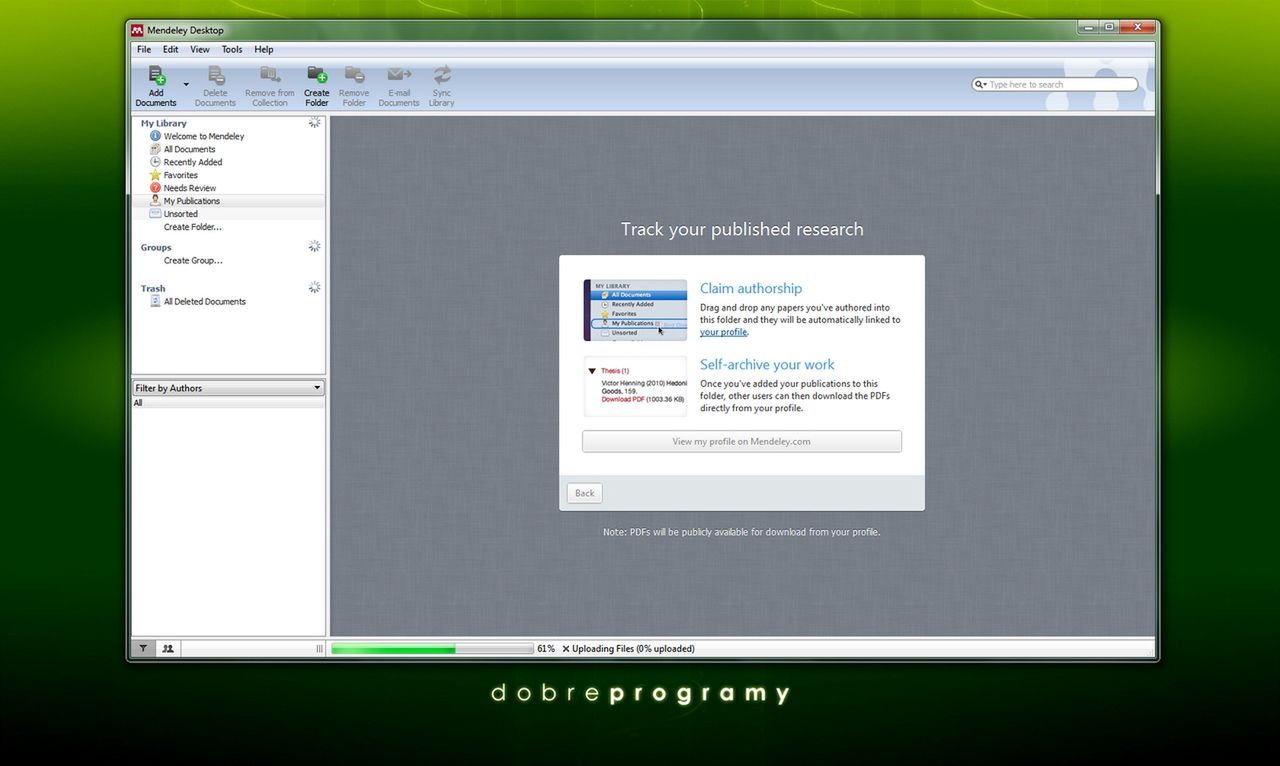Click the Recently Added clock icon
The height and width of the screenshot is (766, 1280).
(155, 162)
